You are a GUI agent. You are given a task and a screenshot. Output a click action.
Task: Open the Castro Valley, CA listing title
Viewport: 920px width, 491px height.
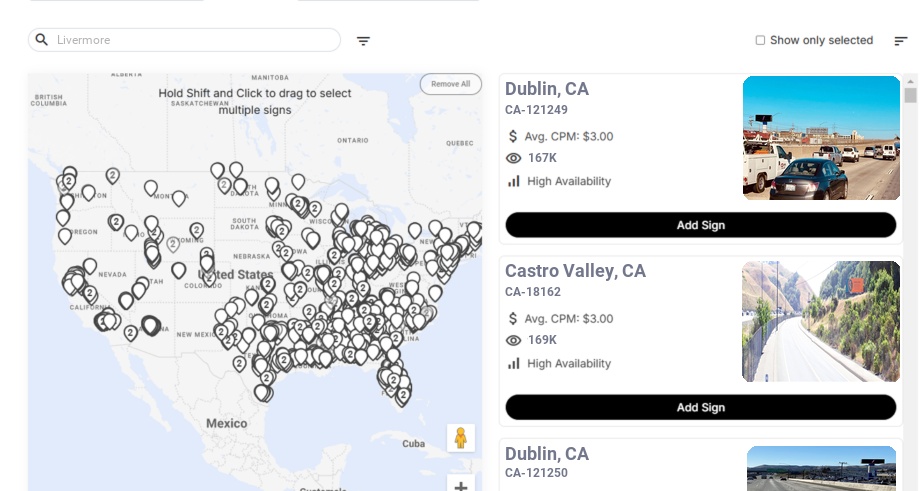[575, 271]
